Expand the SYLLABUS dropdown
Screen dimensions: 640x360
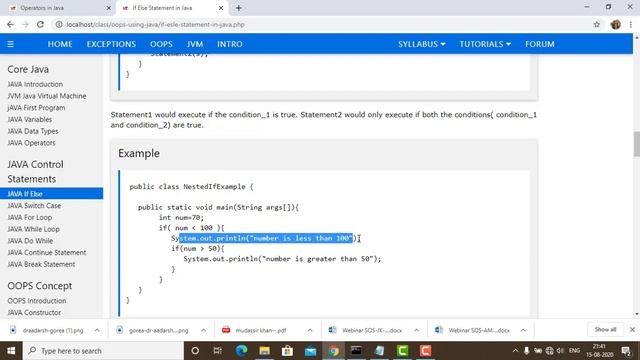422,44
